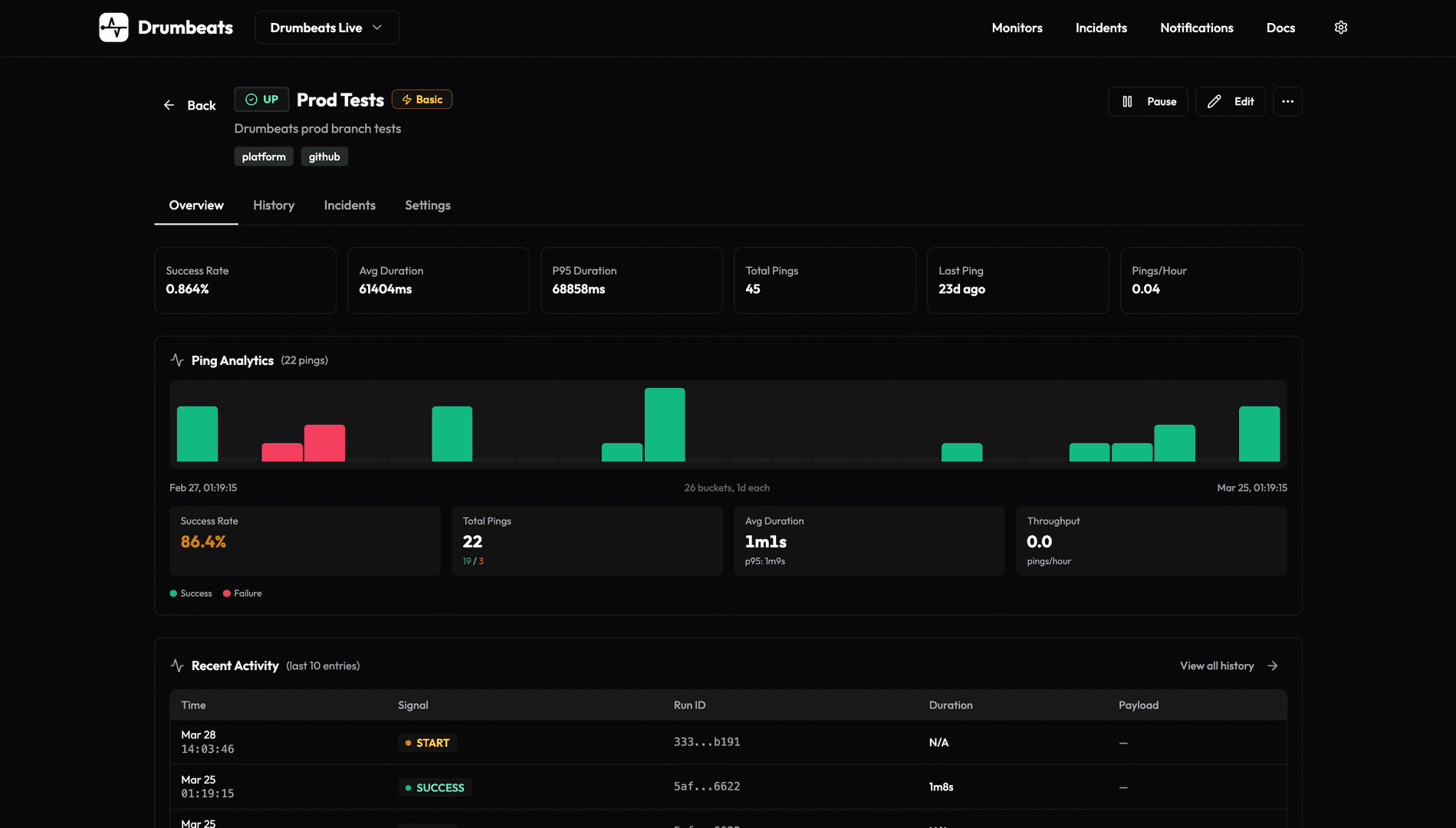Viewport: 1456px width, 828px height.
Task: Click run ID 333...b191
Action: (707, 742)
